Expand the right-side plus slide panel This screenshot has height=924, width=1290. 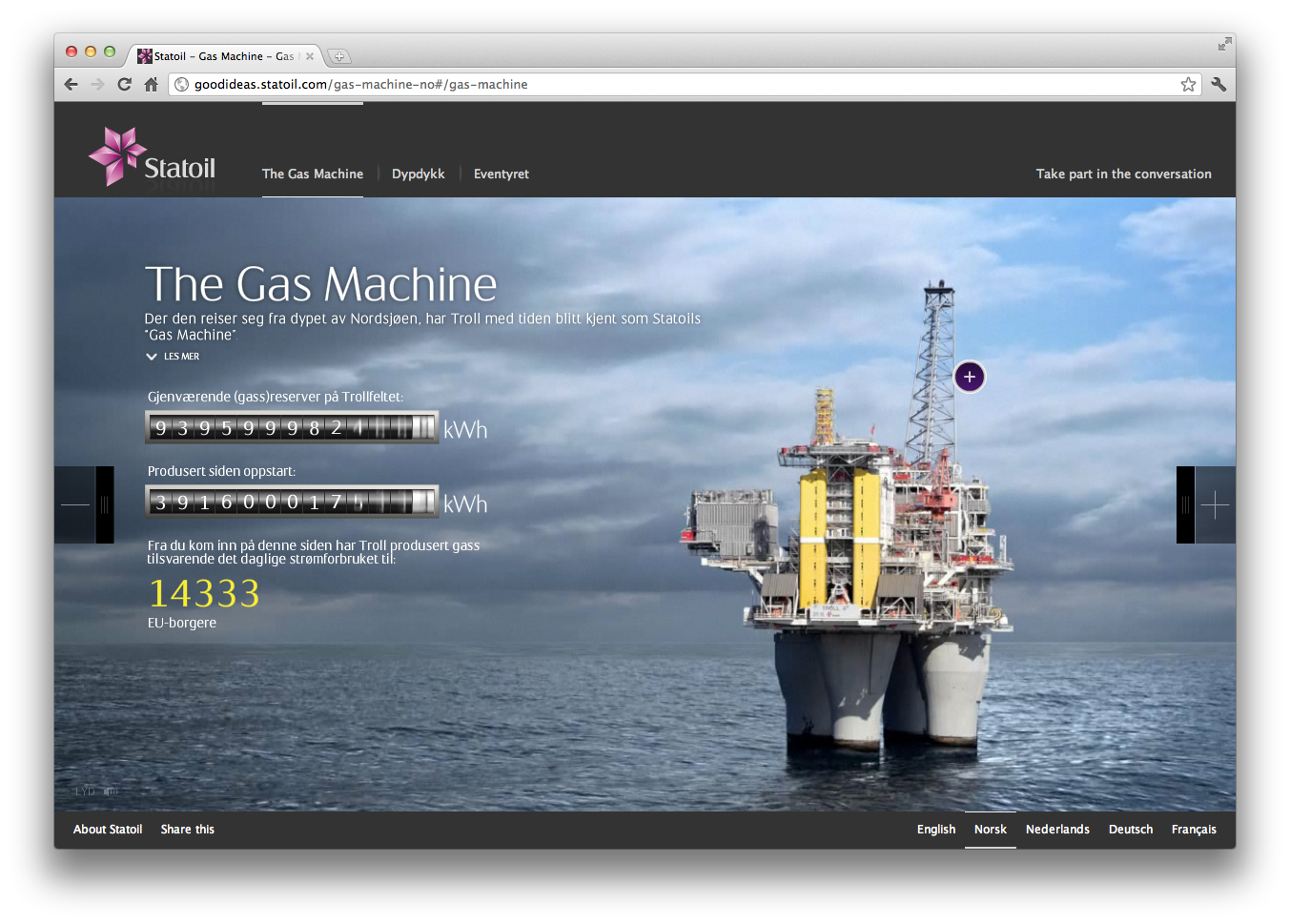[x=1216, y=504]
